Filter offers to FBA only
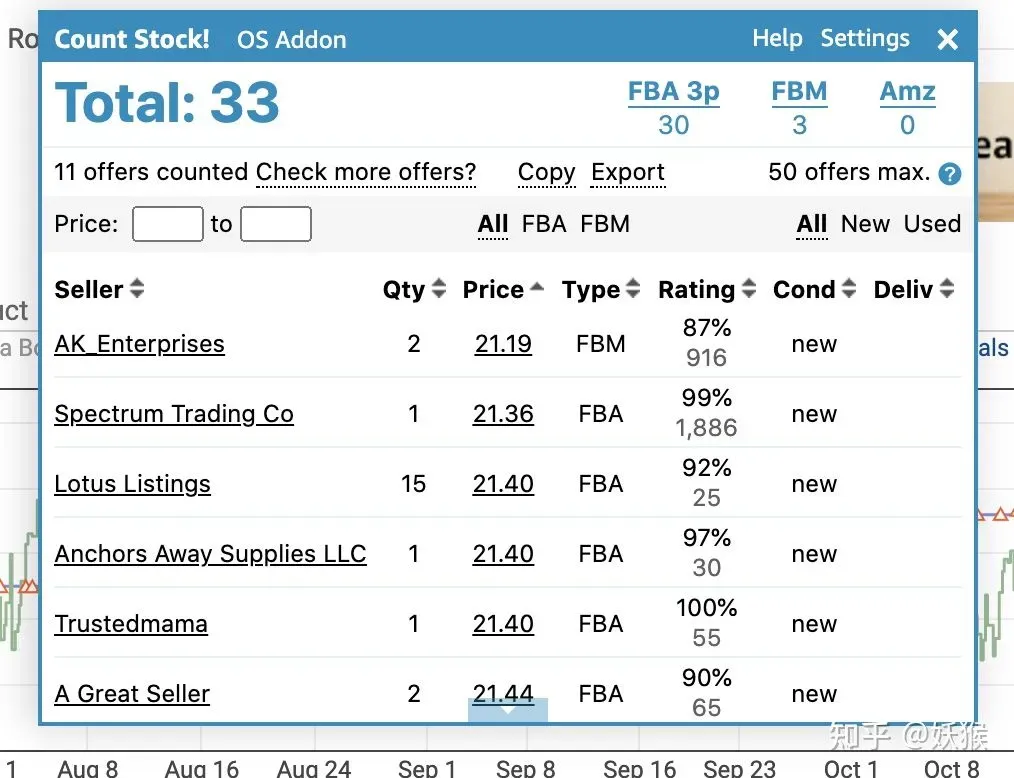 [544, 224]
